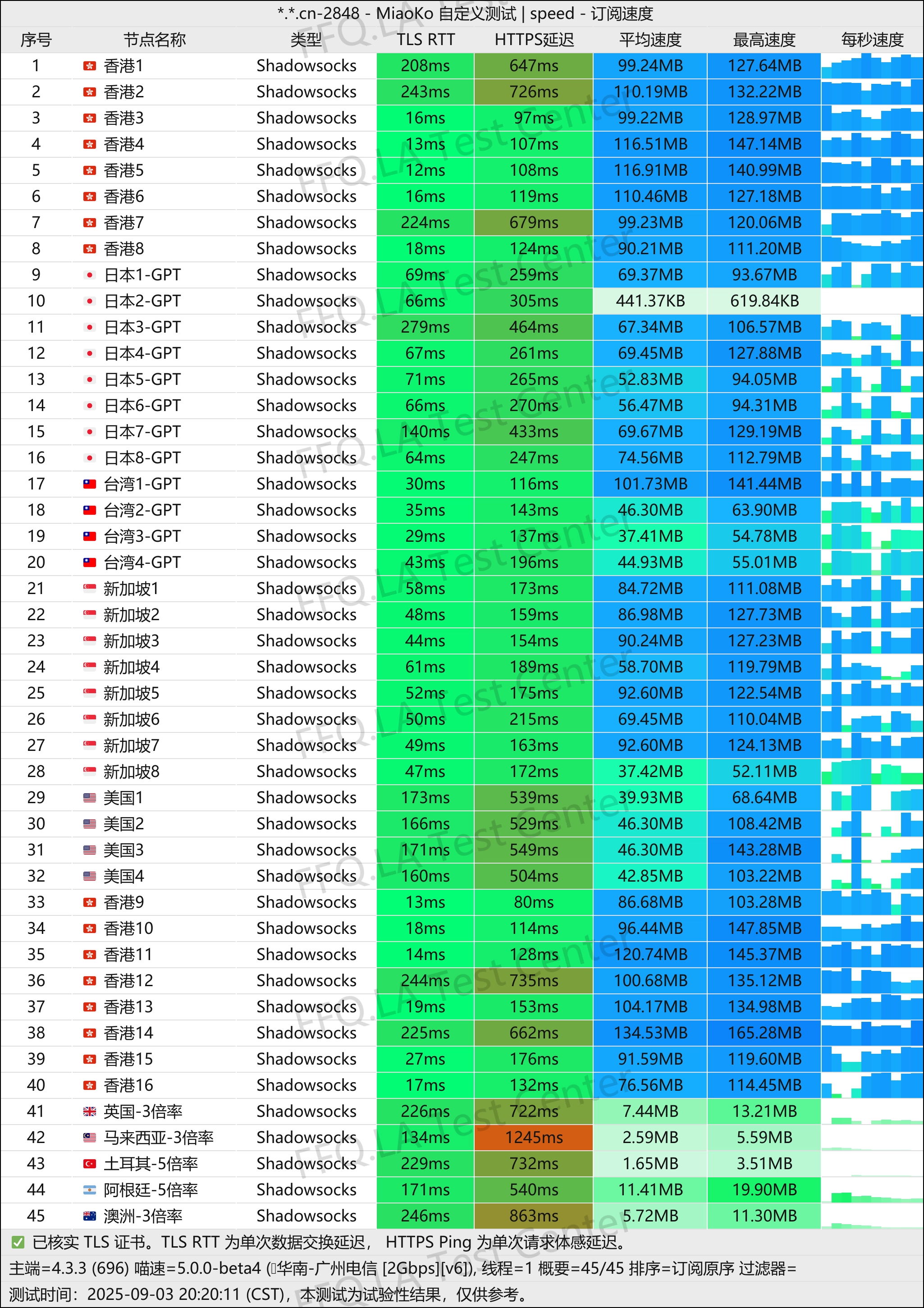This screenshot has width=924, height=1308.
Task: Click the Singapore flag beside 新加坡1
Action: [89, 589]
